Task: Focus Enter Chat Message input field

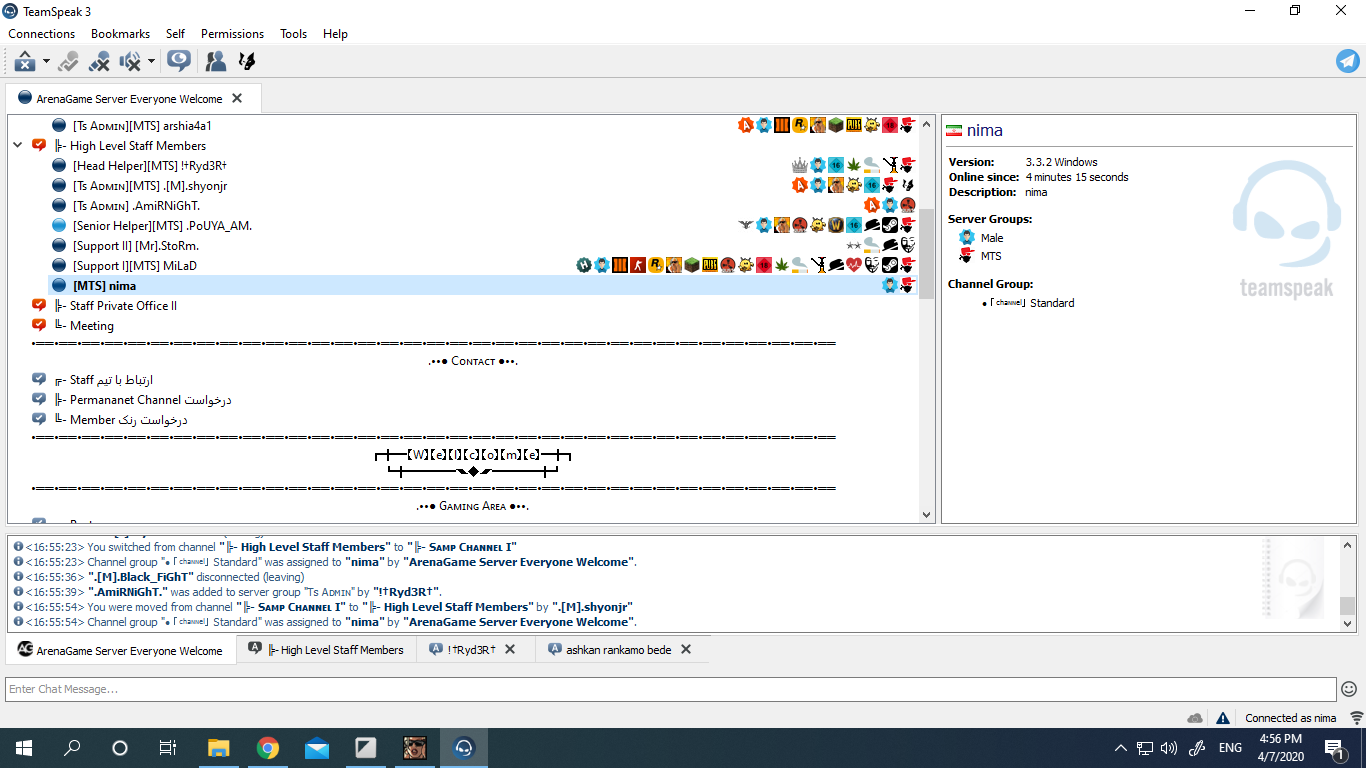Action: 671,689
